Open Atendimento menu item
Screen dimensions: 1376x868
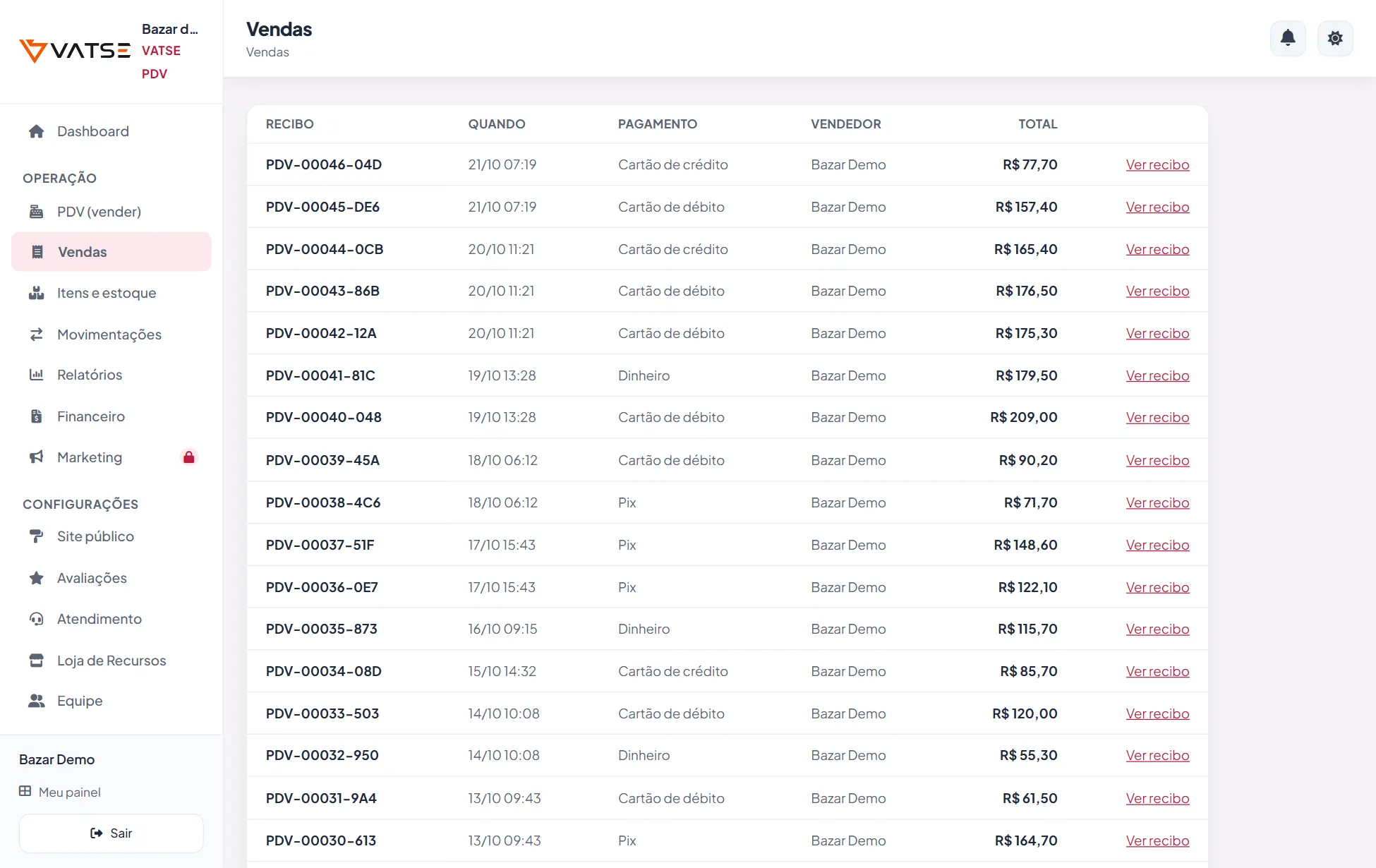(x=111, y=619)
